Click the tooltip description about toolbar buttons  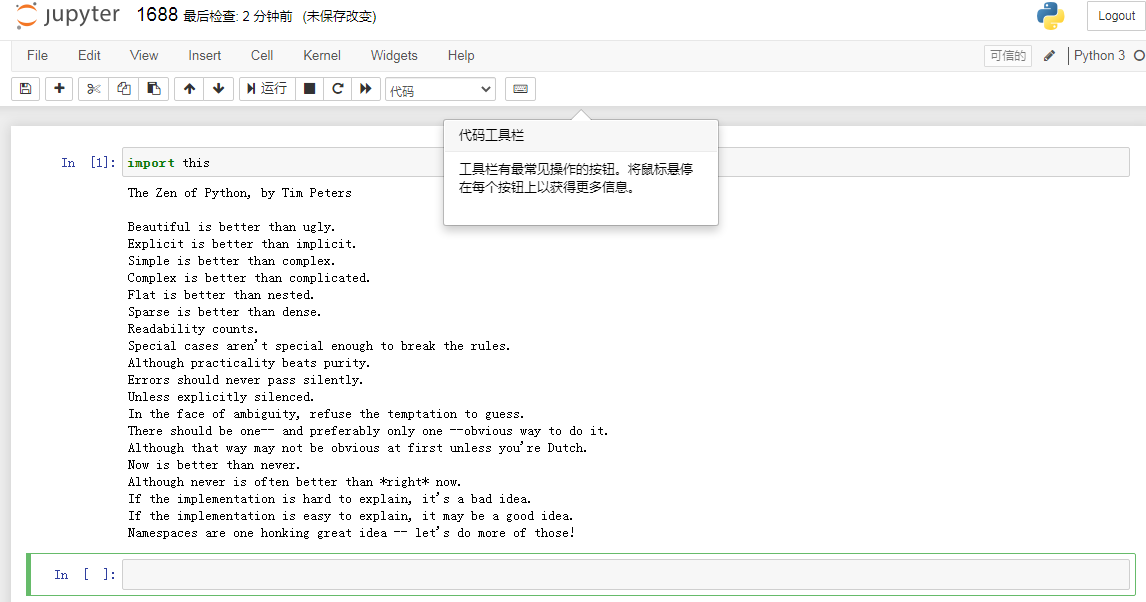[x=576, y=178]
